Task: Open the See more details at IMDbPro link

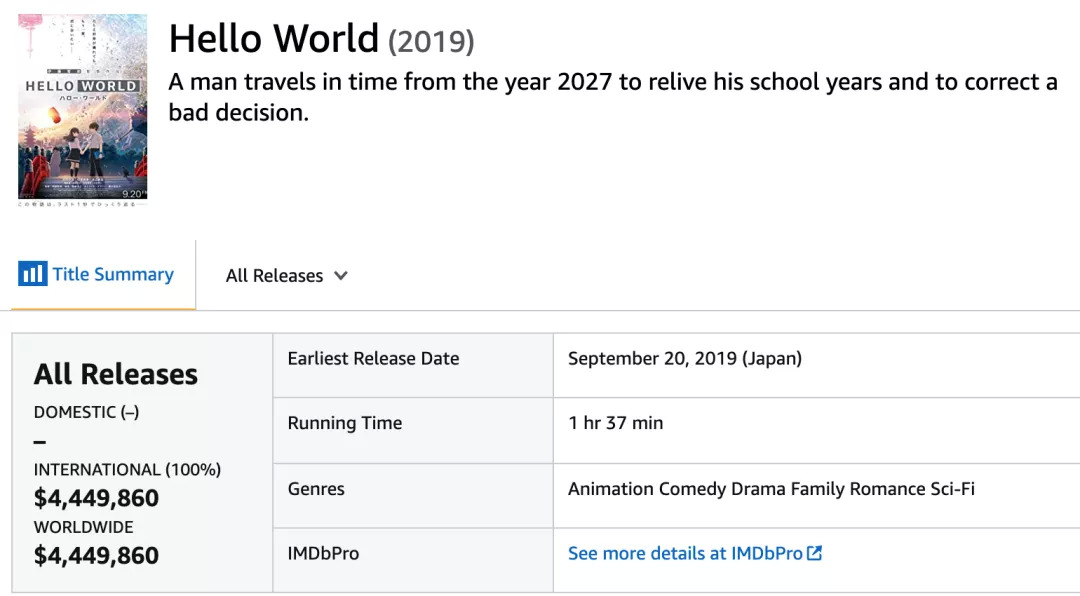Action: (685, 553)
